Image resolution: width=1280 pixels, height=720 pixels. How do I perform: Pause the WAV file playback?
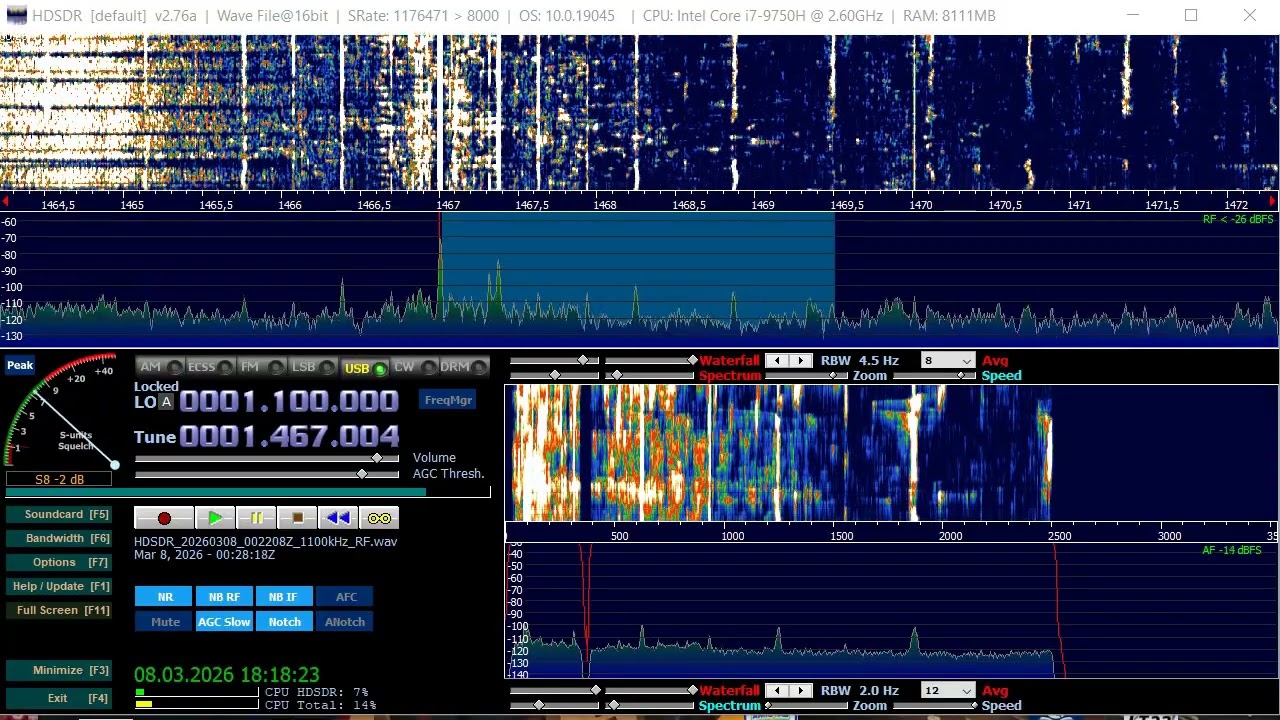[x=256, y=518]
